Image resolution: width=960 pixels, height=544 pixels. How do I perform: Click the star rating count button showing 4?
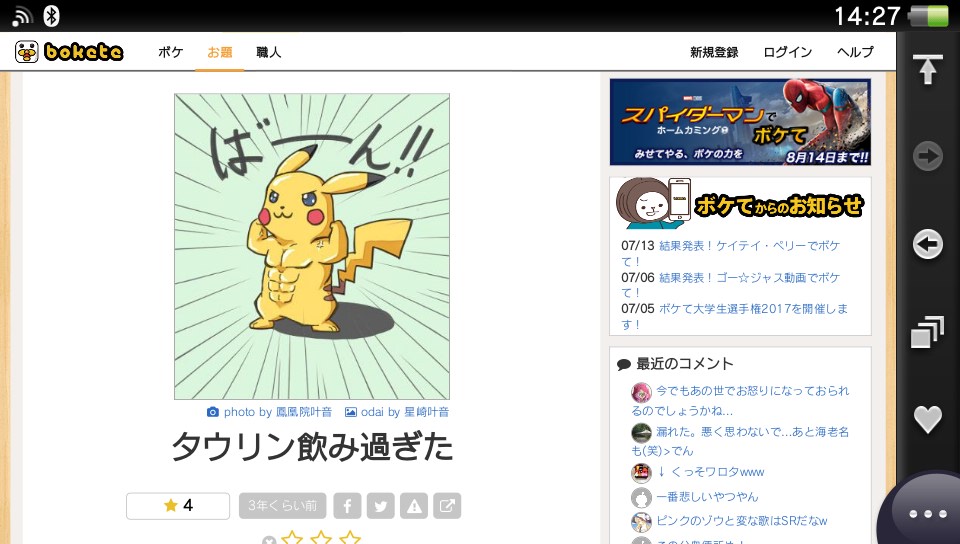[178, 505]
